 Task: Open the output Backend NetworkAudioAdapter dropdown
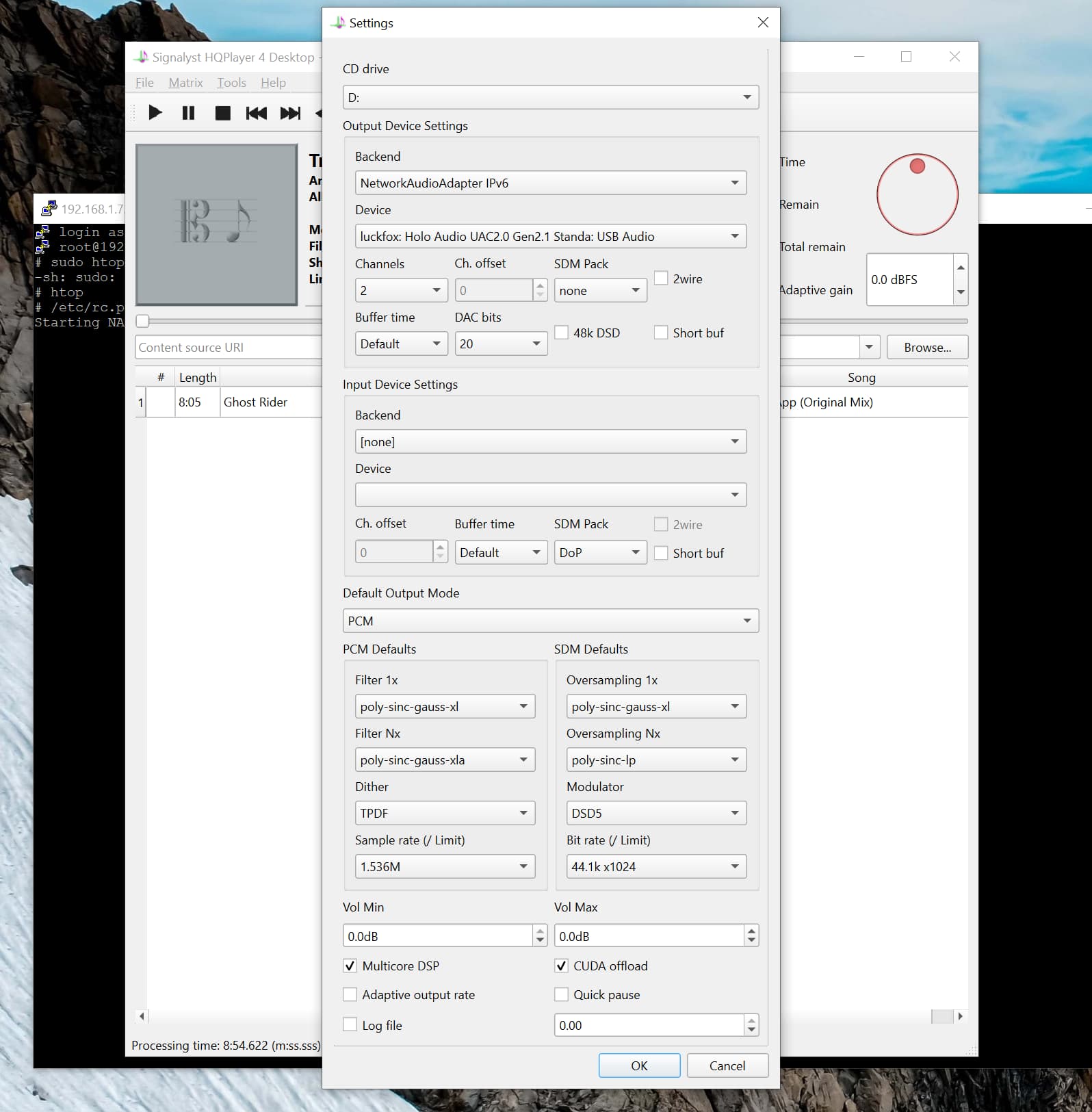click(x=550, y=183)
